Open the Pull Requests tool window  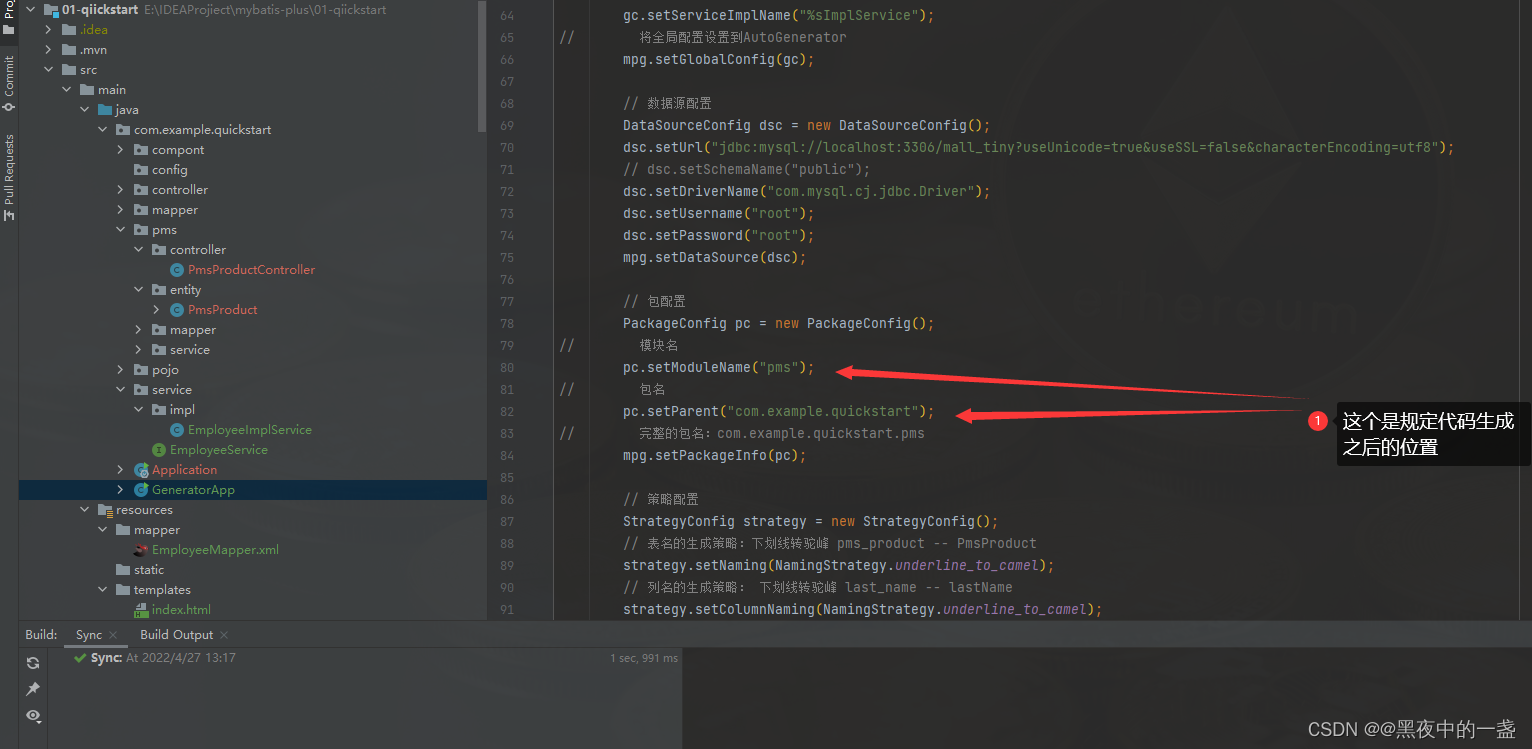click(x=9, y=177)
